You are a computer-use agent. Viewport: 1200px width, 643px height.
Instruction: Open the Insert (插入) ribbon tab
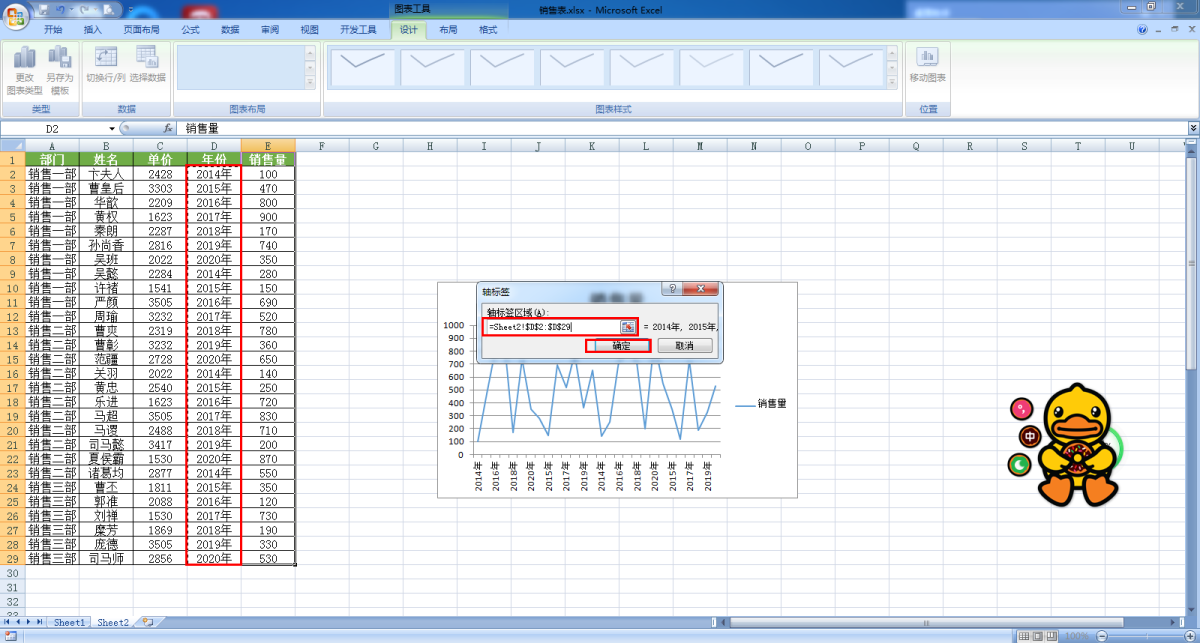click(93, 30)
